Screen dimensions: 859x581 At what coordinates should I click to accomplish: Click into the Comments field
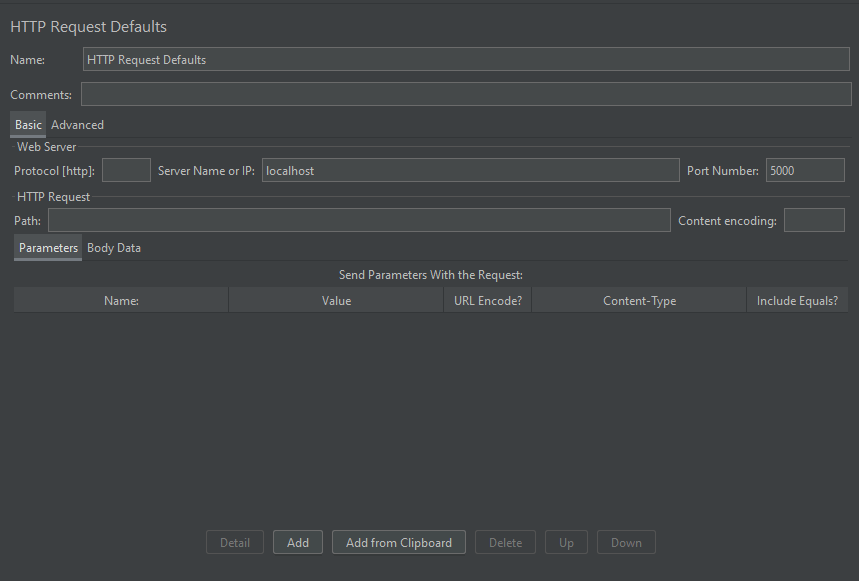[x=466, y=94]
